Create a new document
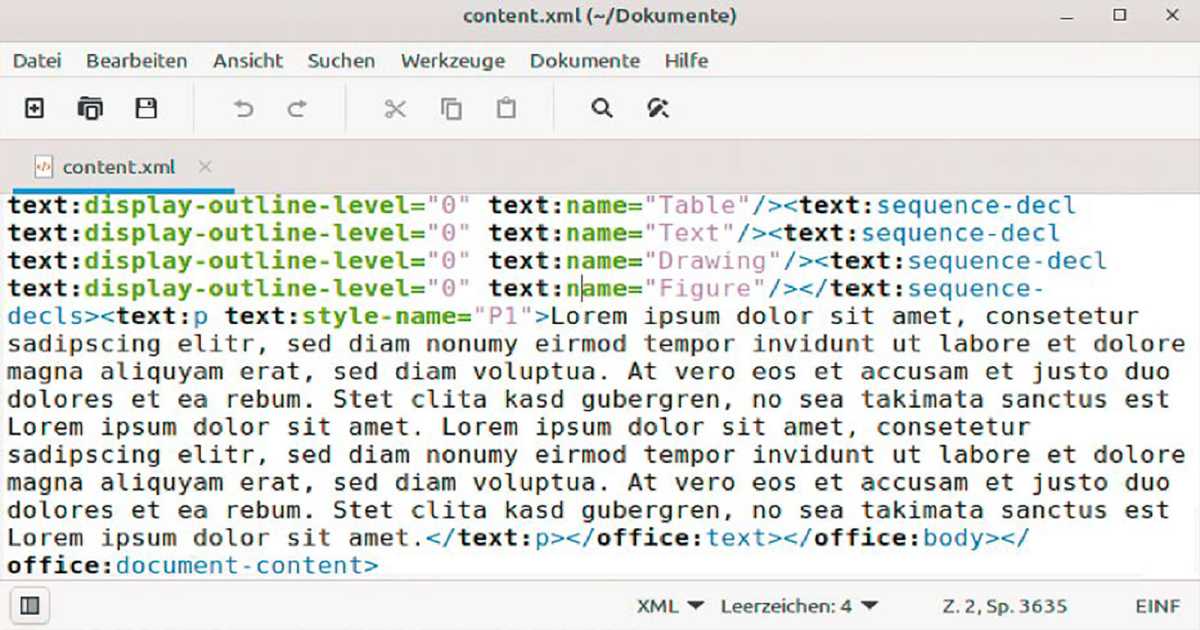 tap(33, 107)
